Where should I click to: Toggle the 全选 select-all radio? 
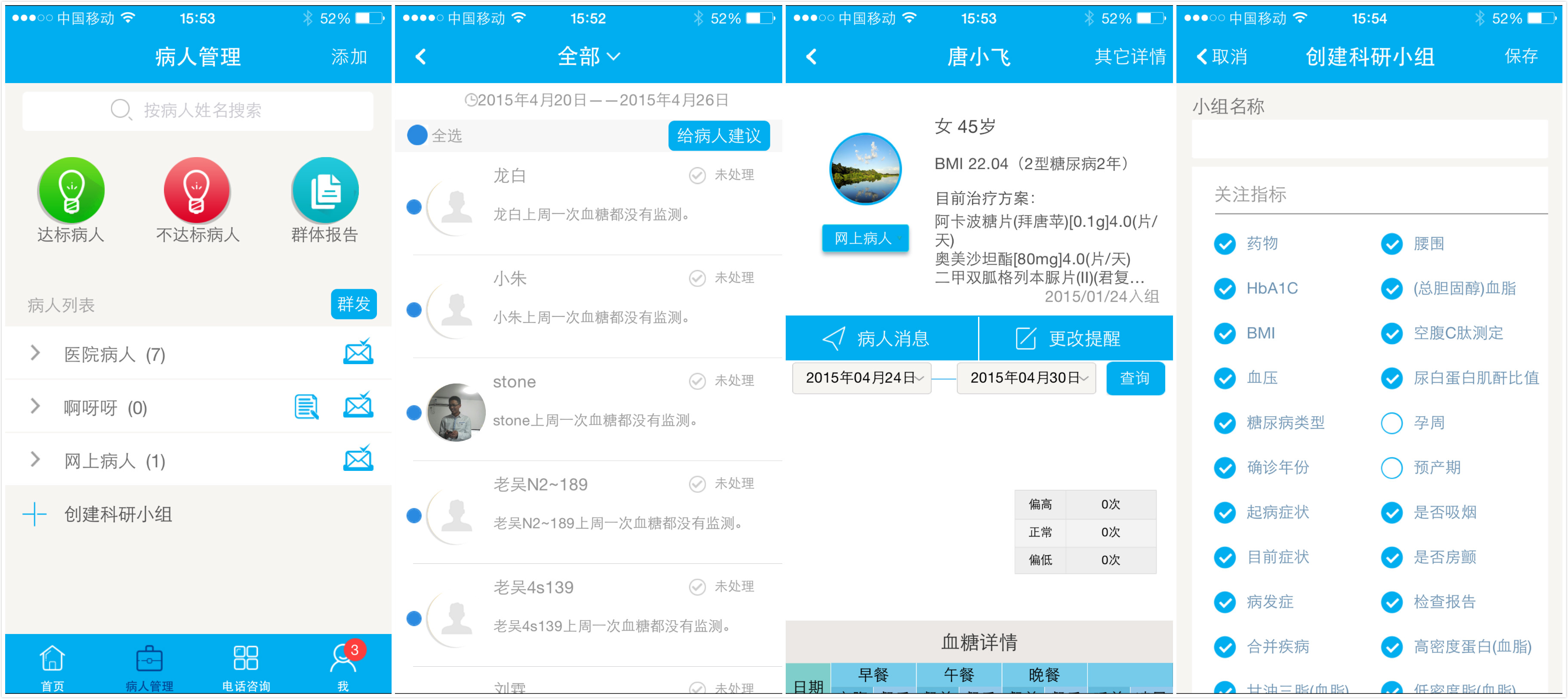(417, 135)
